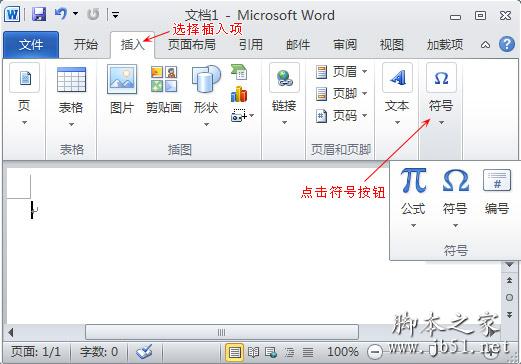Viewport: 521px width, 364px height.
Task: Click the previous page double-arrow button
Action: (x=509, y=280)
